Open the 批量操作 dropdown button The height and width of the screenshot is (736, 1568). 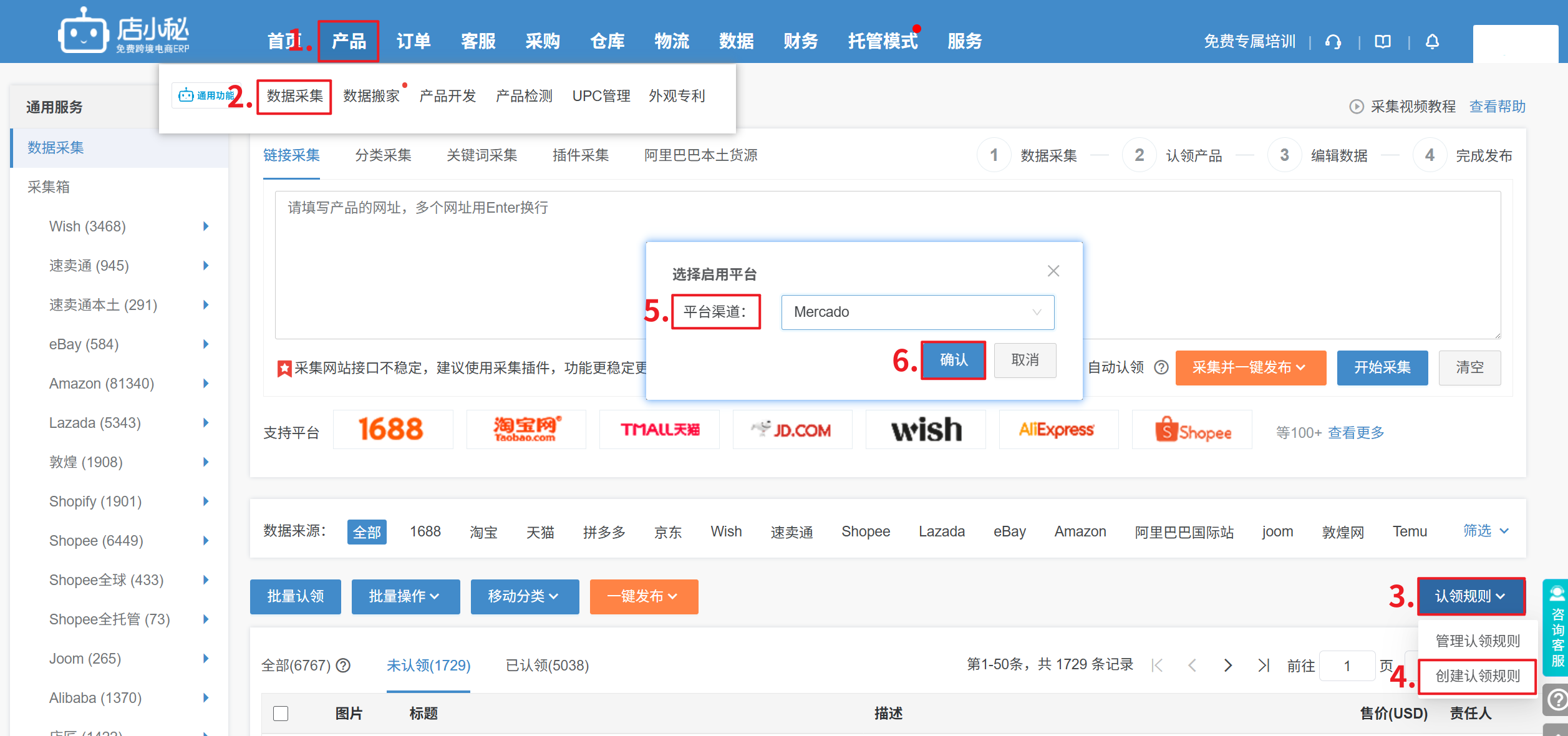pos(405,596)
